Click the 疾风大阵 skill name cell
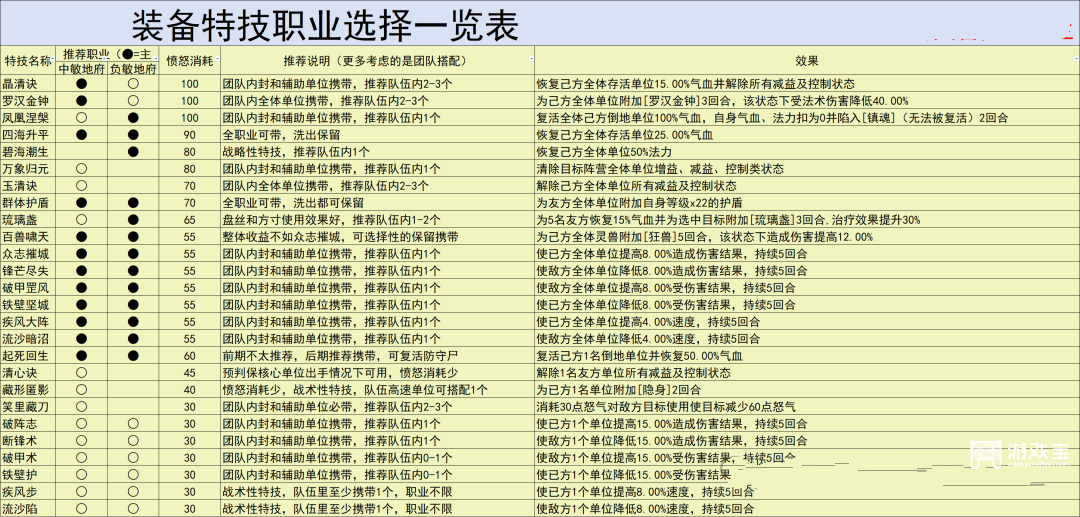1080x517 pixels. click(x=28, y=321)
